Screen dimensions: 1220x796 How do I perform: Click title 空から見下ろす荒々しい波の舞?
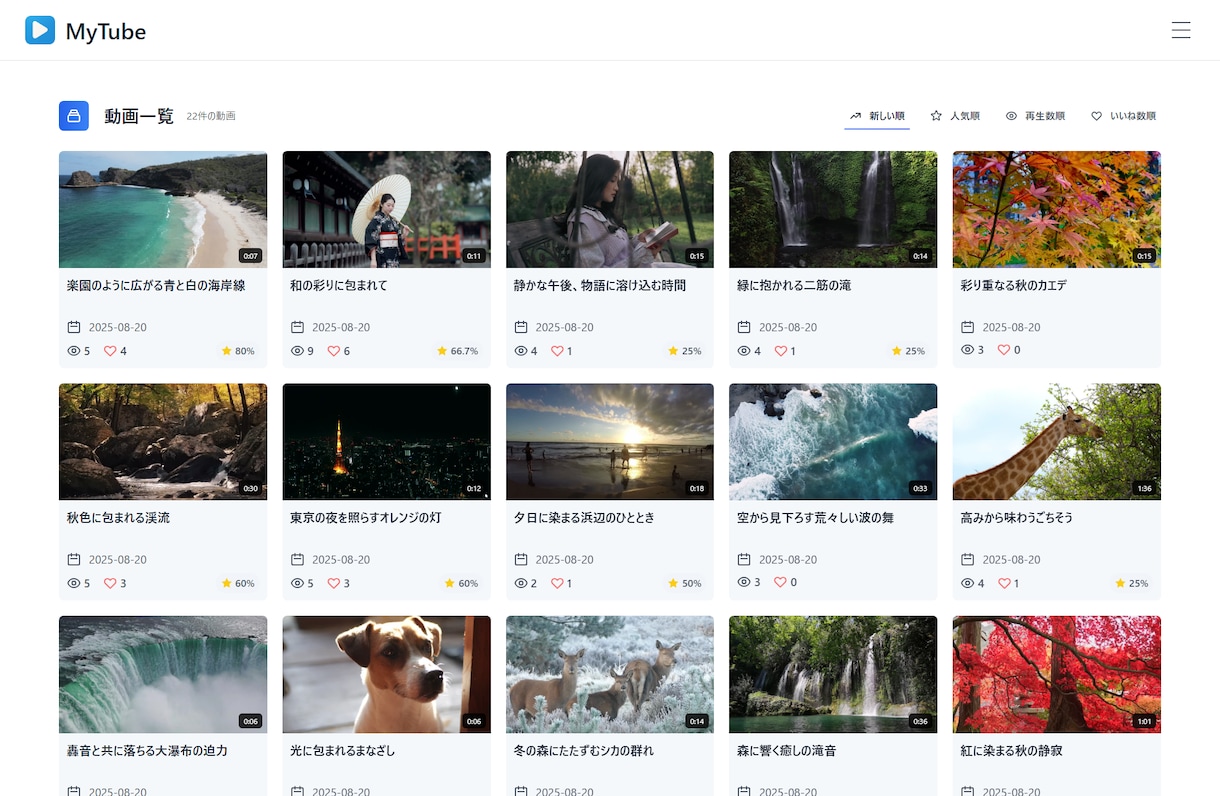(x=815, y=518)
